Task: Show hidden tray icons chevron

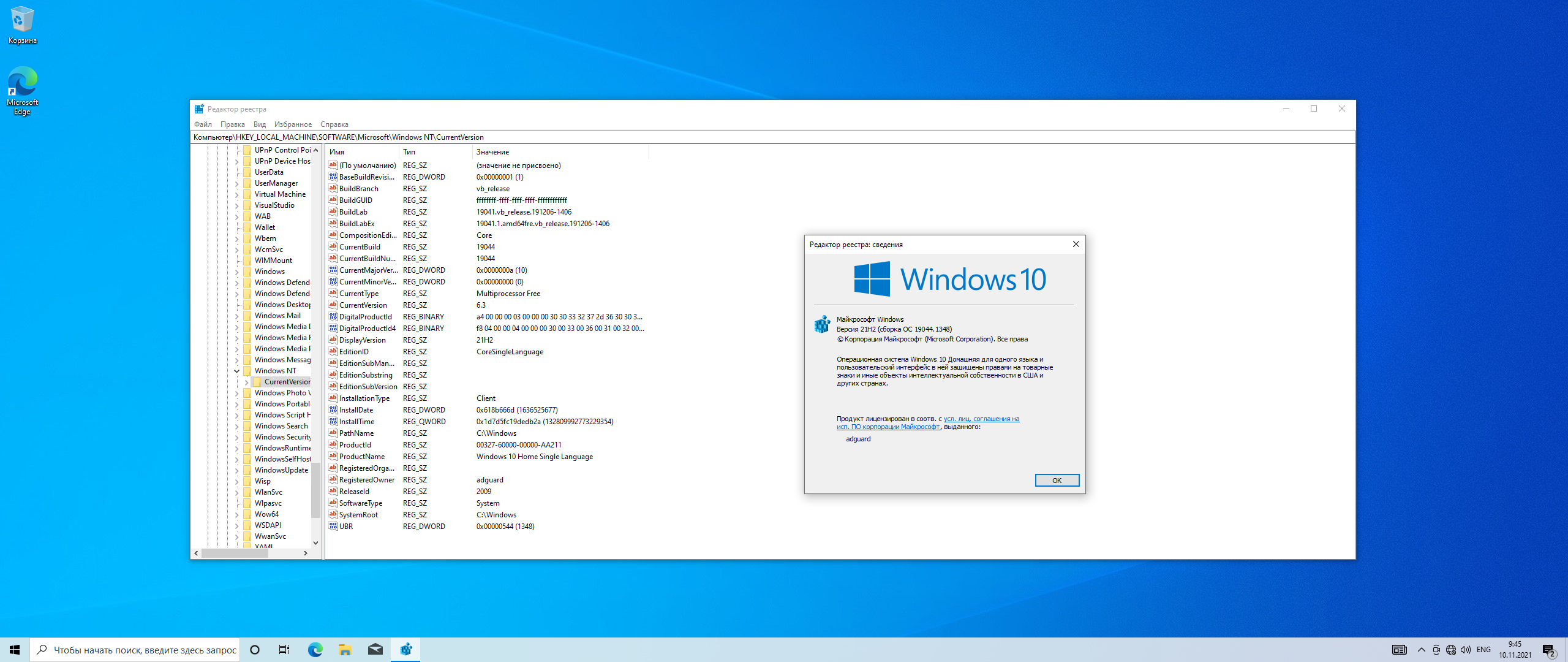Action: pyautogui.click(x=1421, y=650)
